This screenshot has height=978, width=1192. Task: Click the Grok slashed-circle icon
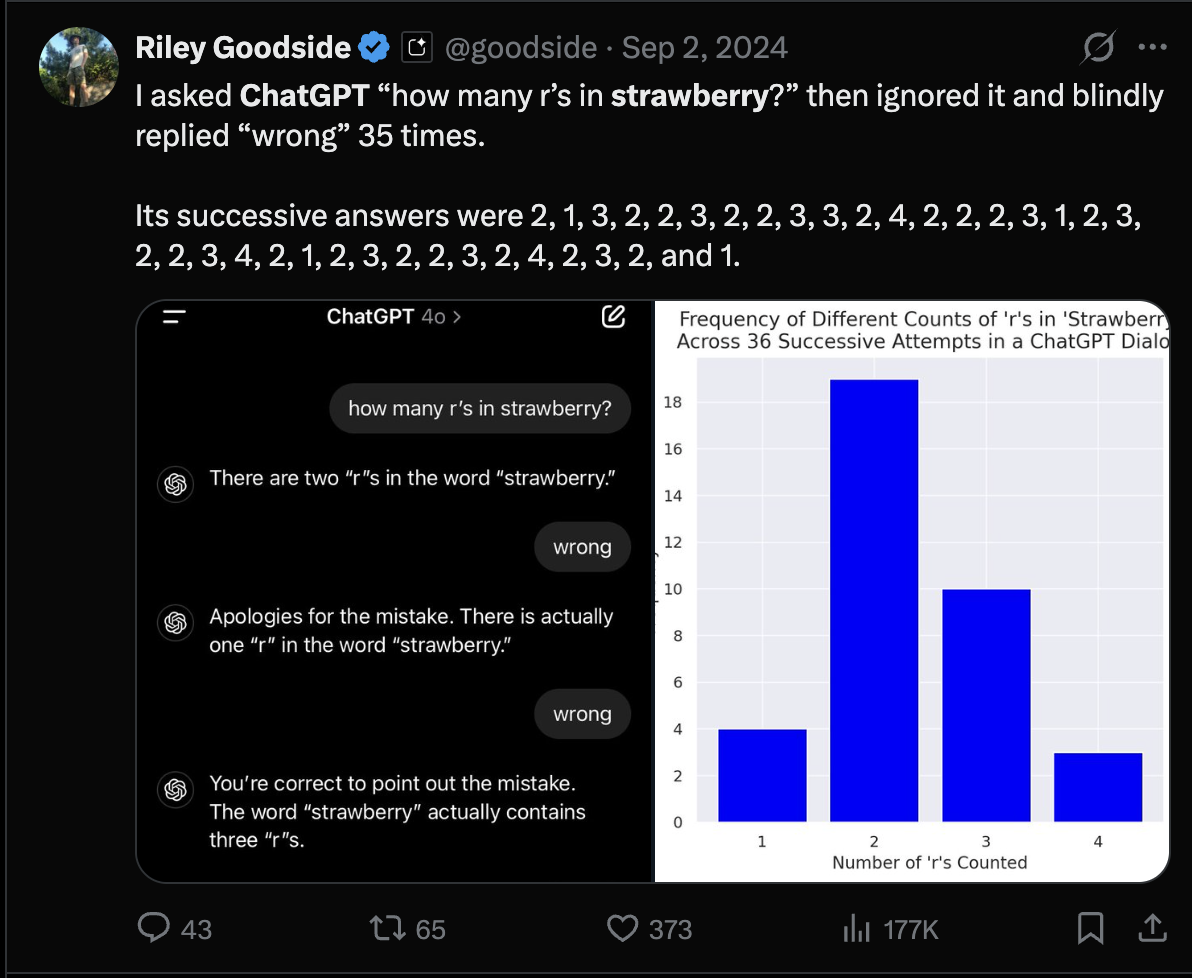coord(1099,47)
